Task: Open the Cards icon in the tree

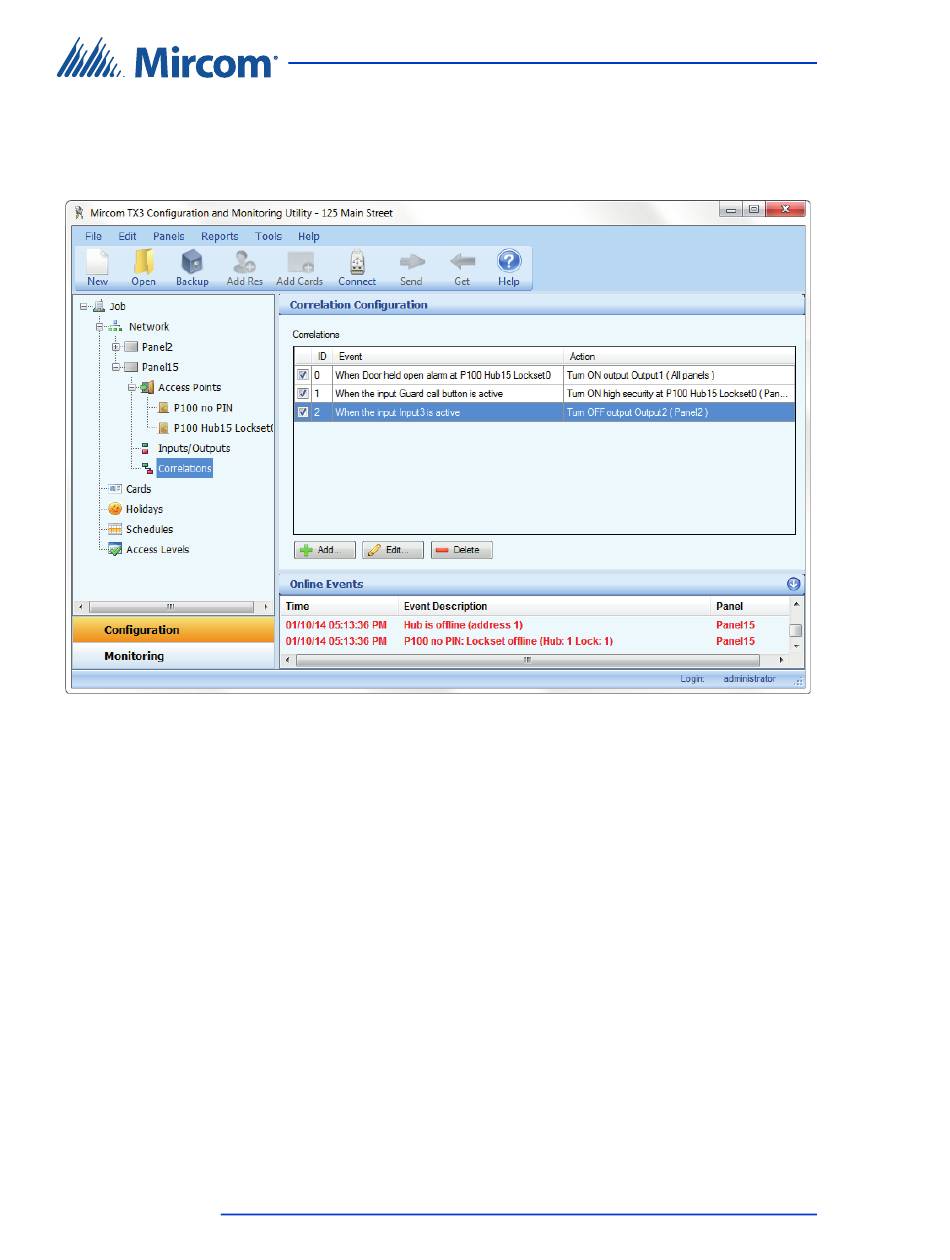Action: (115, 489)
